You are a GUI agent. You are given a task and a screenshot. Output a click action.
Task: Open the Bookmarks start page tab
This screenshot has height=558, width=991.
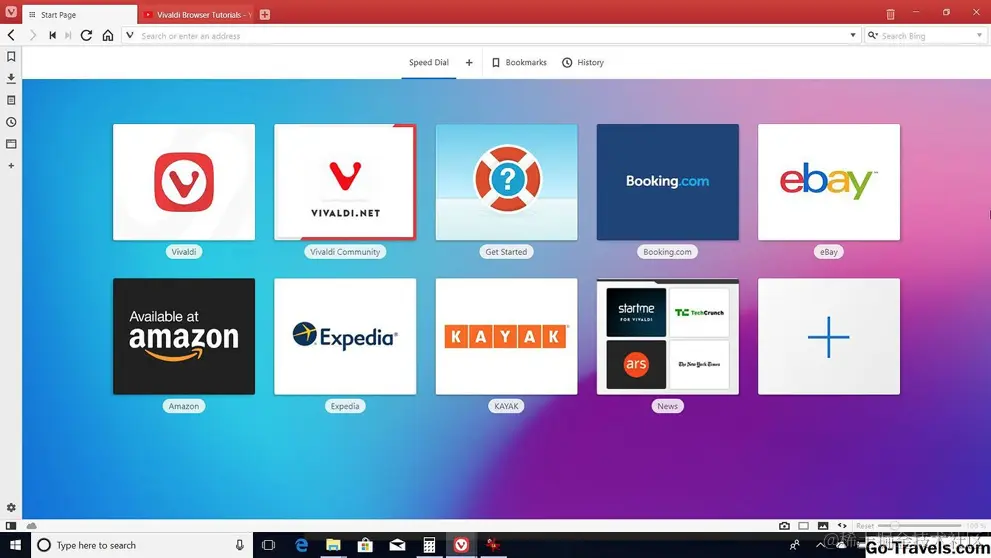pos(519,63)
